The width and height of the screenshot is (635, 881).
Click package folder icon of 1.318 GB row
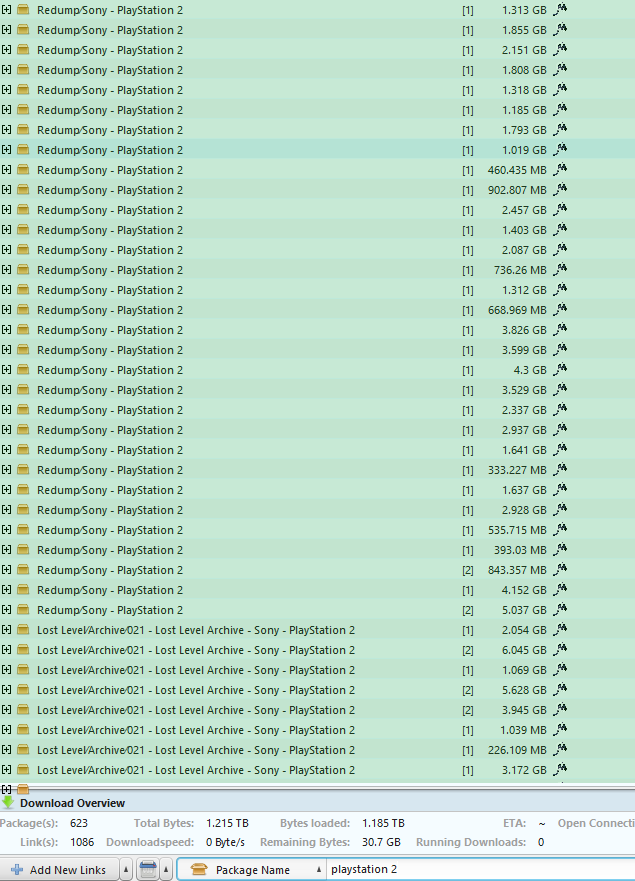click(23, 90)
